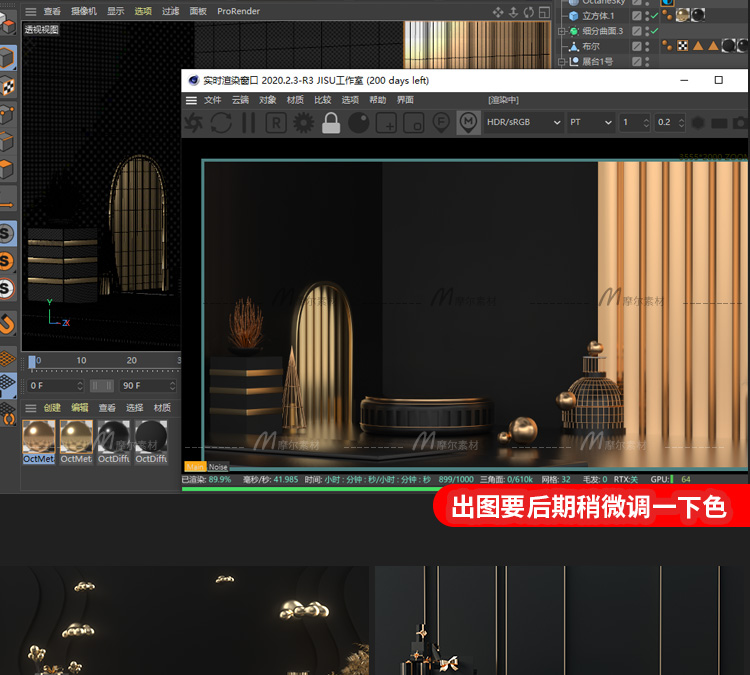
Task: Open the PT render kernel dropdown
Action: click(590, 122)
